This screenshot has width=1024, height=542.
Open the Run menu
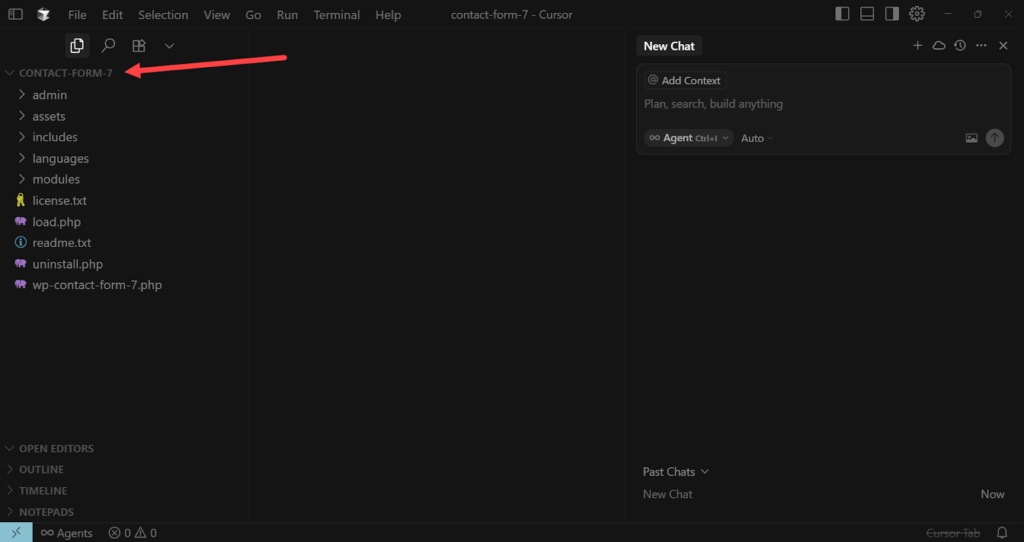(x=287, y=14)
